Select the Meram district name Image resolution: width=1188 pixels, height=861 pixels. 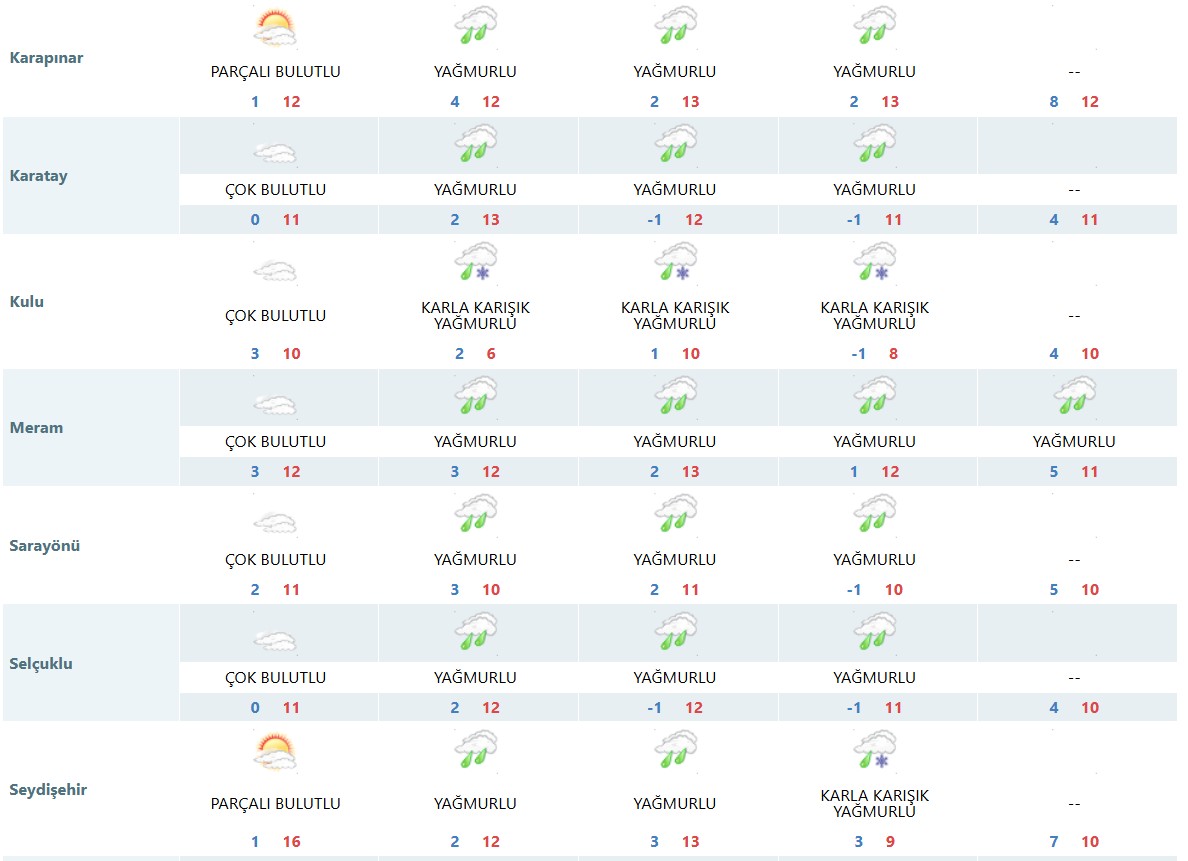coord(36,428)
